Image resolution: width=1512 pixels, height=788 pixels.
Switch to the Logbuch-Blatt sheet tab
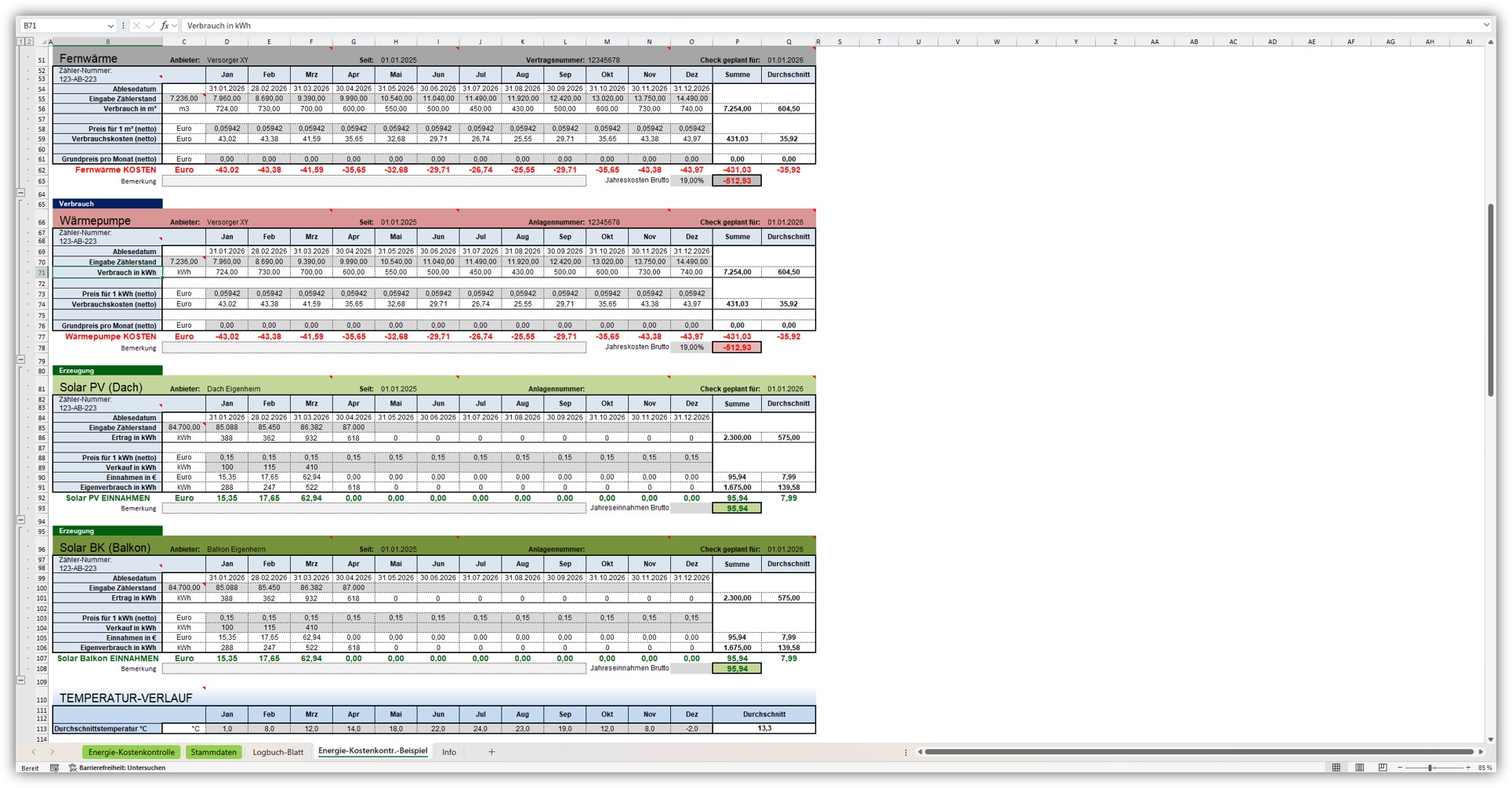[277, 753]
